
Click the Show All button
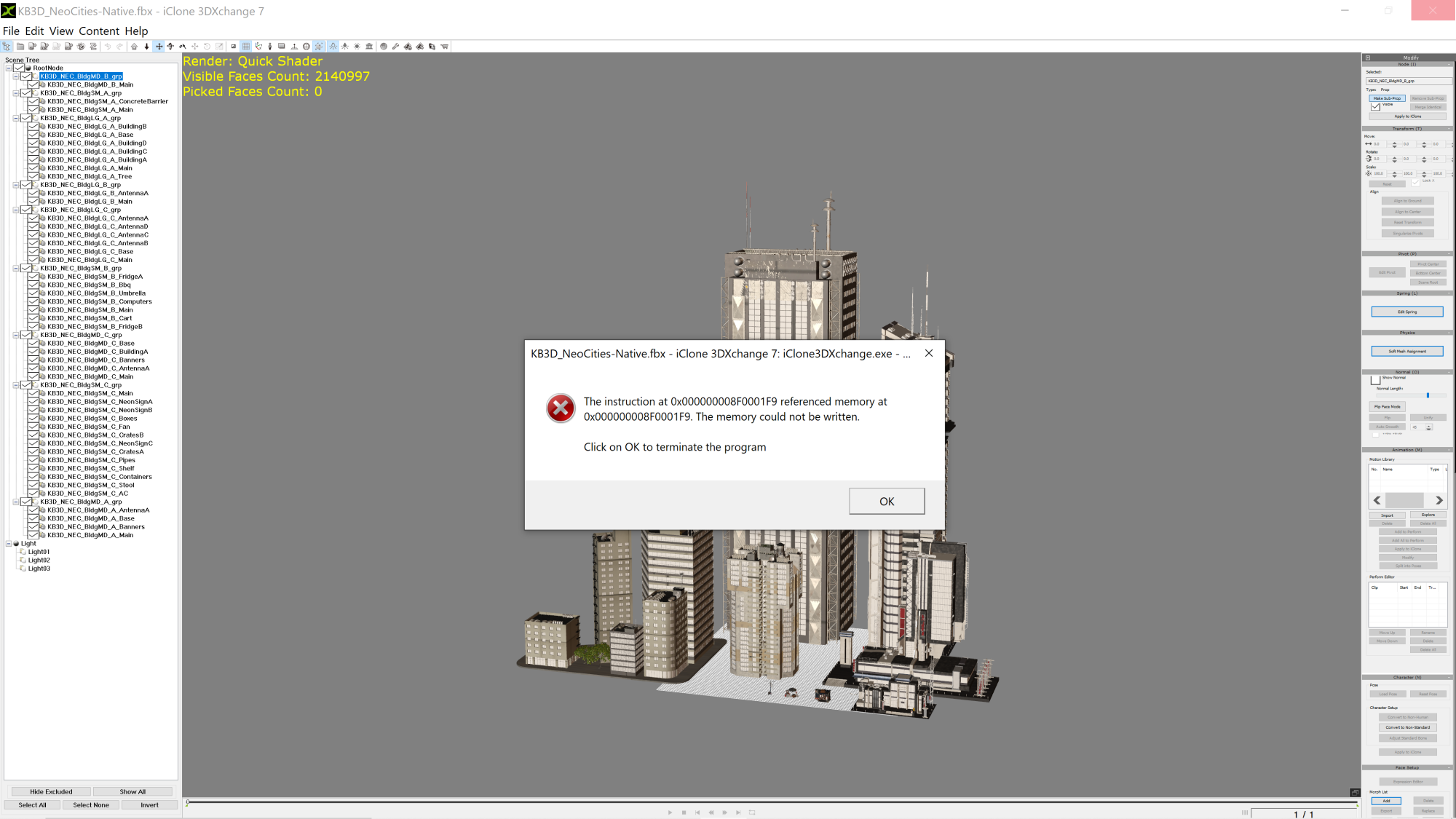(x=132, y=791)
